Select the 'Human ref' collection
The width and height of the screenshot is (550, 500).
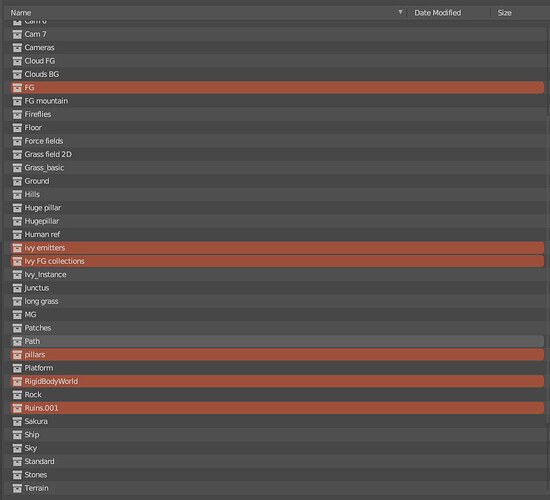[277, 235]
